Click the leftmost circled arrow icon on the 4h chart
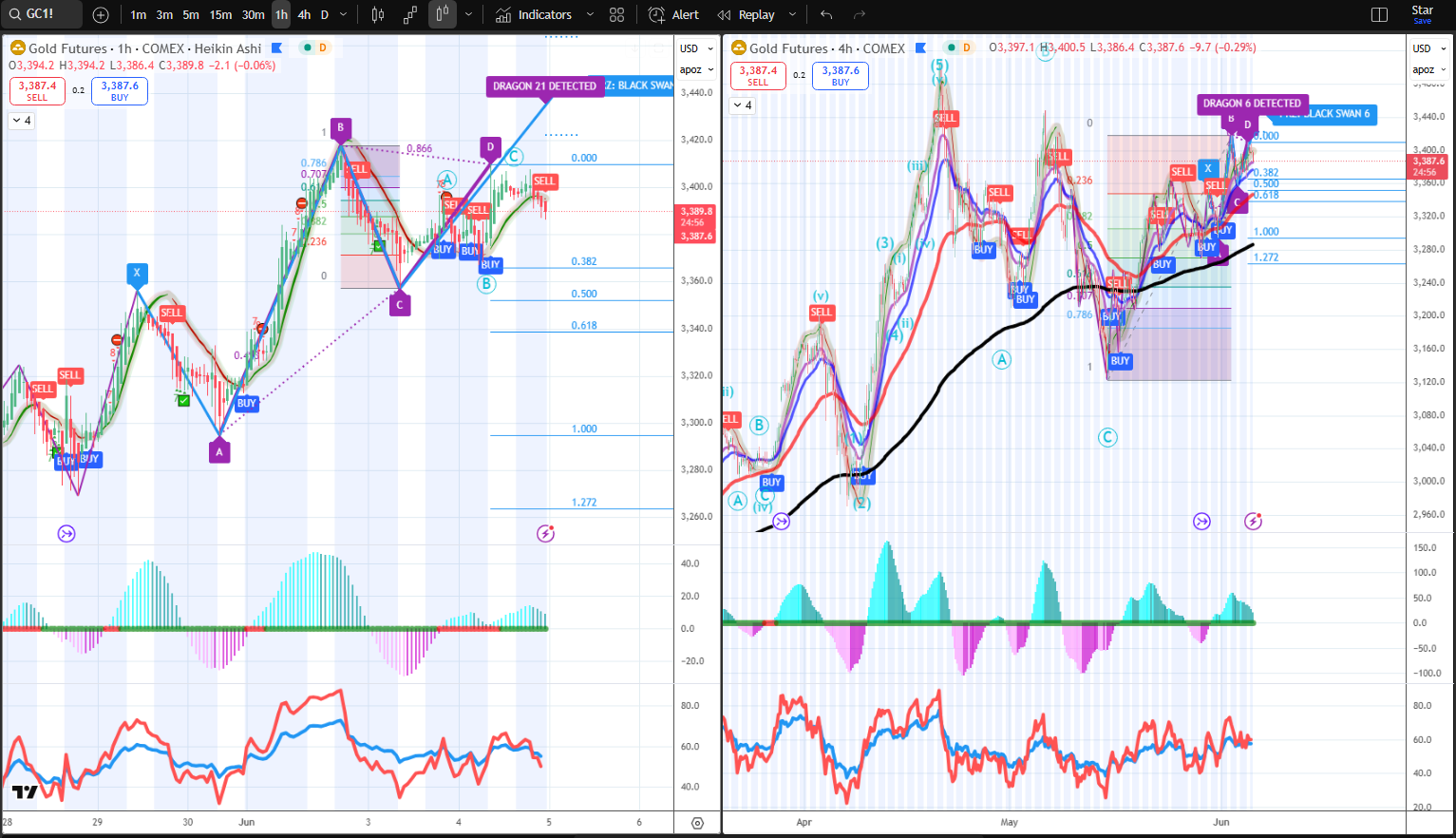This screenshot has height=838, width=1456. click(x=782, y=521)
